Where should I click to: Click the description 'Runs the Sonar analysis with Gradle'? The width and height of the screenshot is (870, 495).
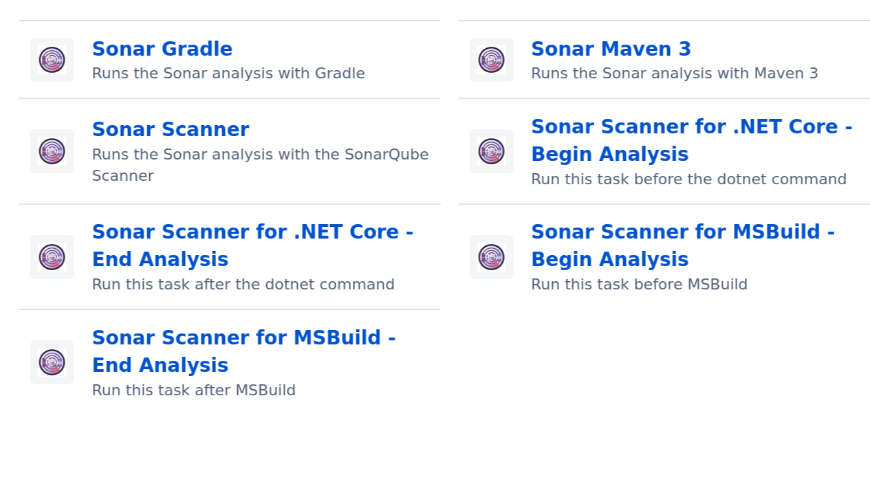[x=228, y=73]
